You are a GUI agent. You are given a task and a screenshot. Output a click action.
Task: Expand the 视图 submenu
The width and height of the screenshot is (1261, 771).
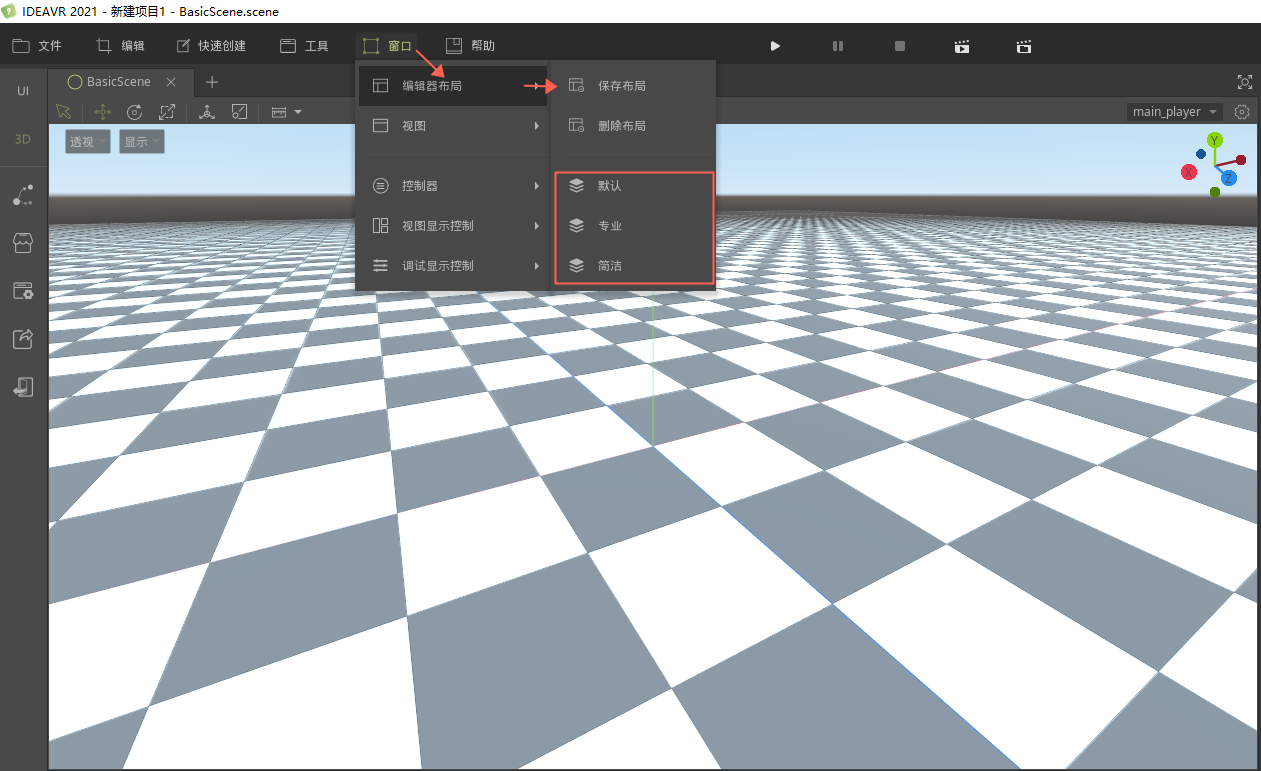coord(453,126)
